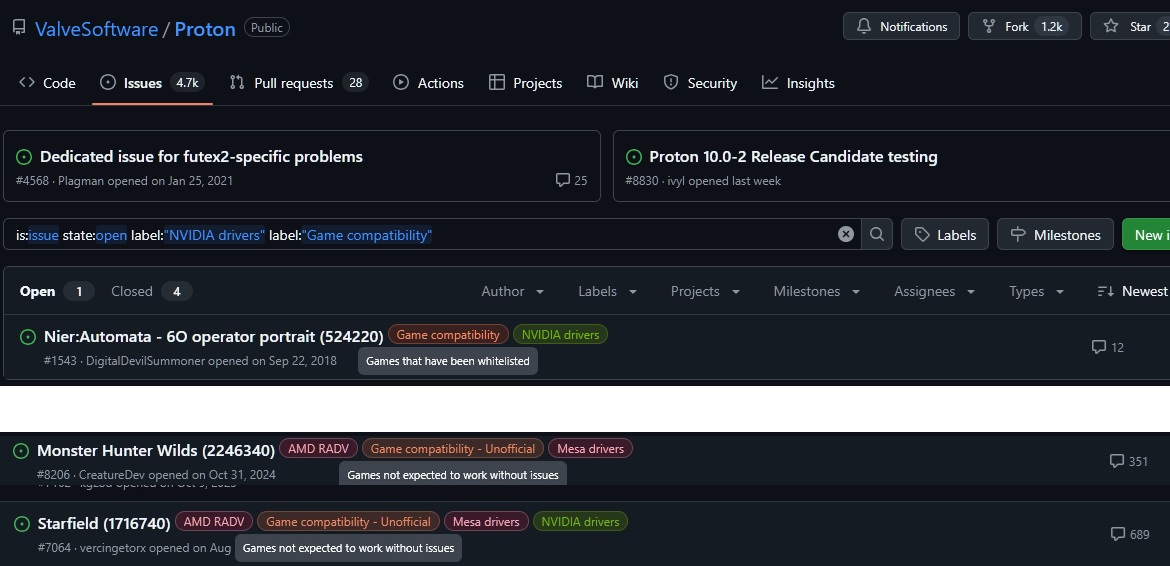Open the Milestones button
The image size is (1170, 566).
pos(1055,234)
